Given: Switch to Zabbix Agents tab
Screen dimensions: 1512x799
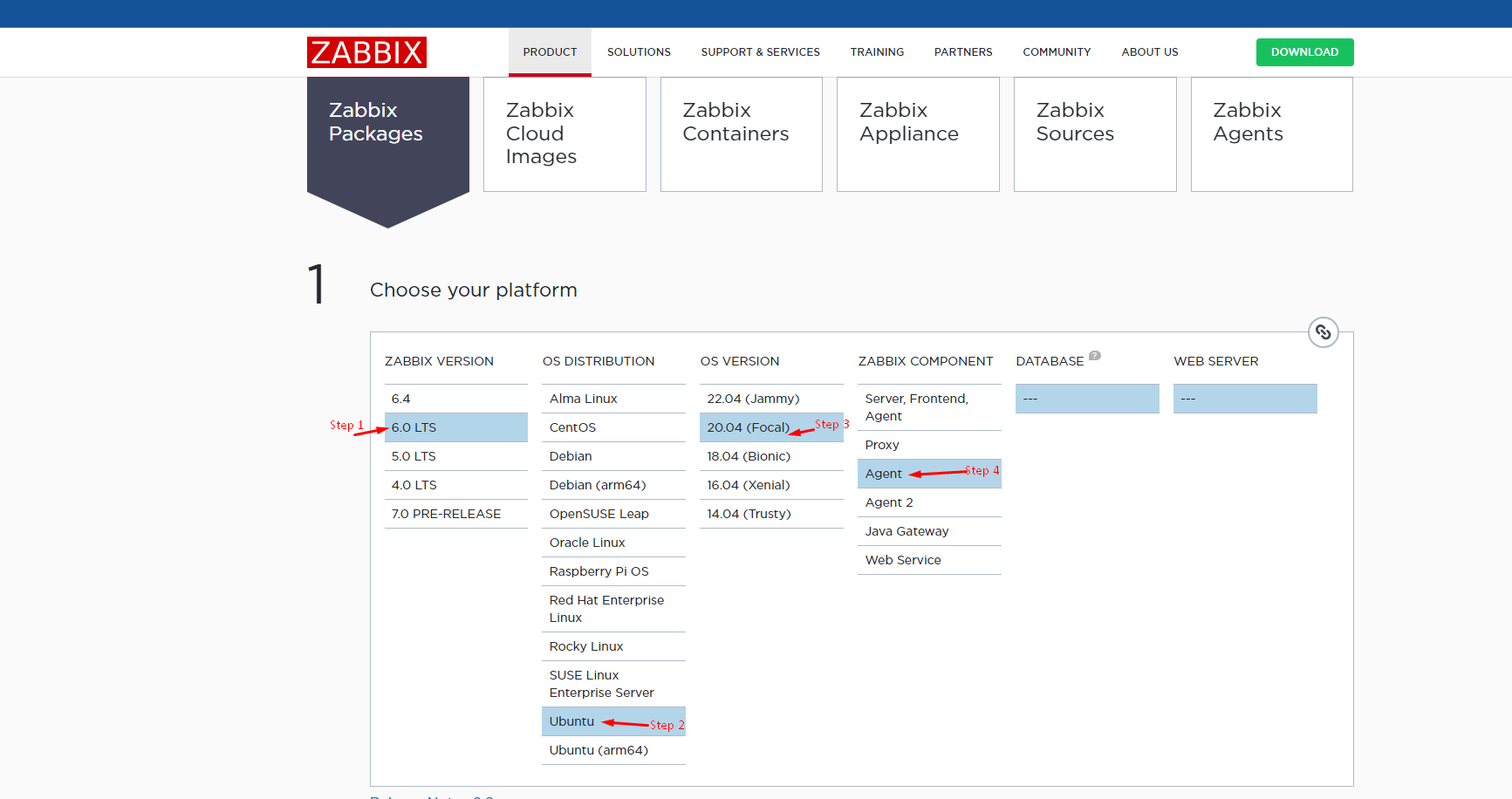Looking at the screenshot, I should pos(1272,134).
